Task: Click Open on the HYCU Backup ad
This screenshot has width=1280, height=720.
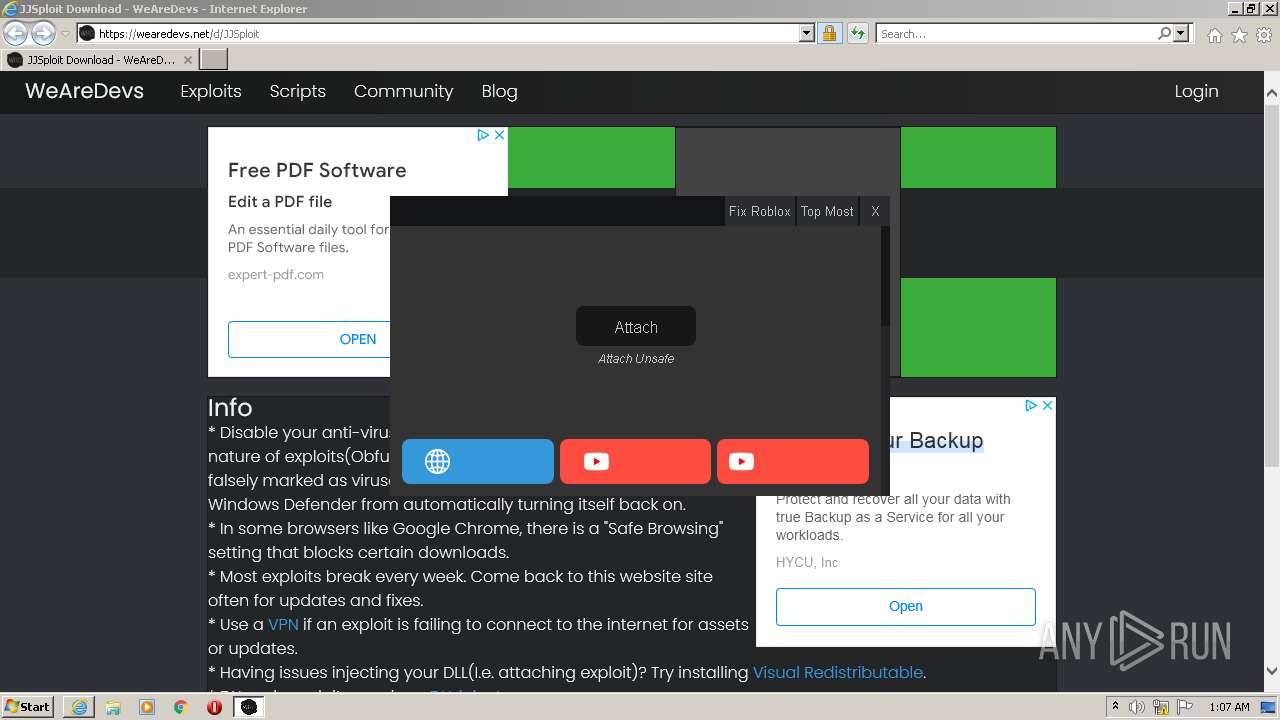Action: [906, 606]
